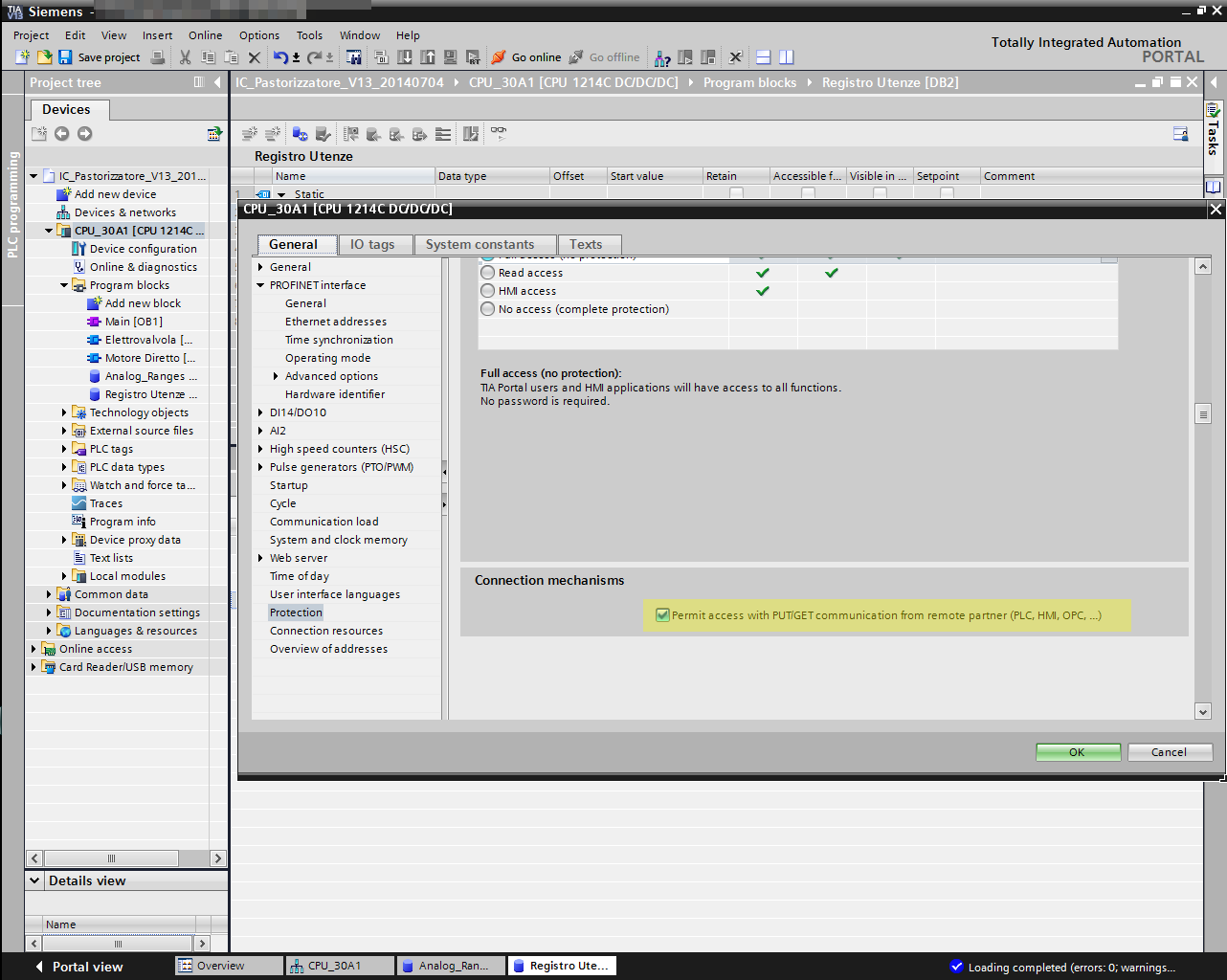Viewport: 1227px width, 980px height.
Task: Click project tree horizontal scrollbar thumb
Action: pyautogui.click(x=112, y=858)
